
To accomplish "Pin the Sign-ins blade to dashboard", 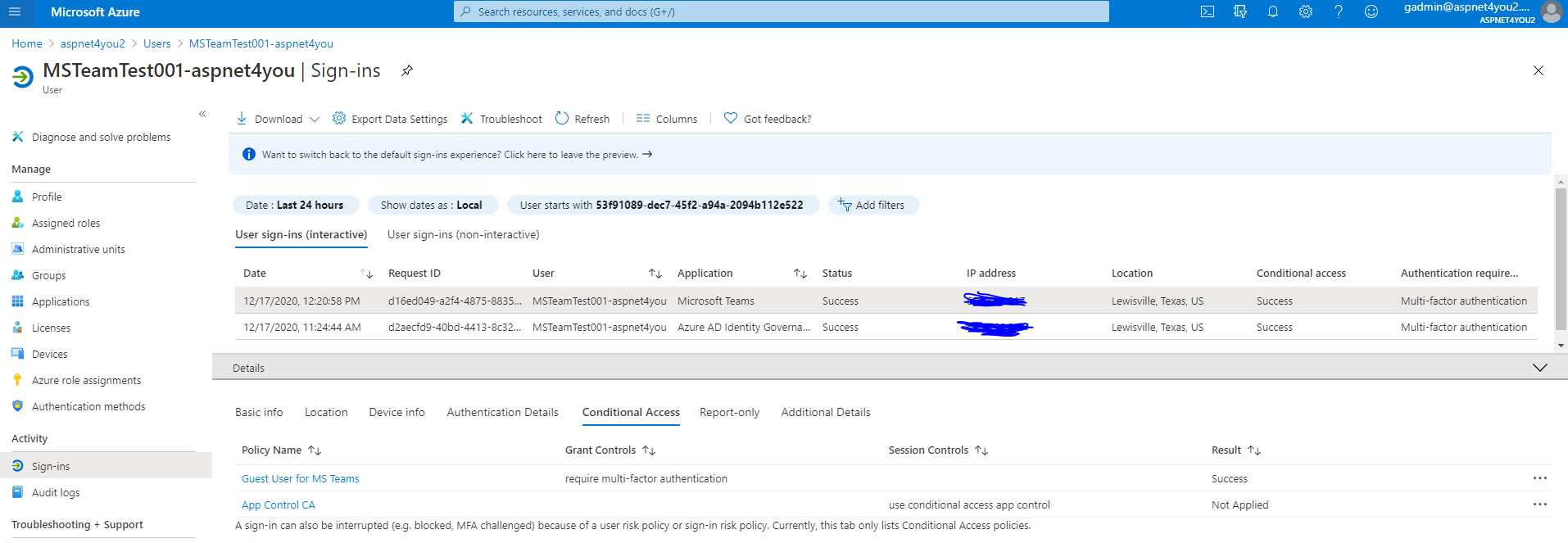I will click(x=406, y=70).
